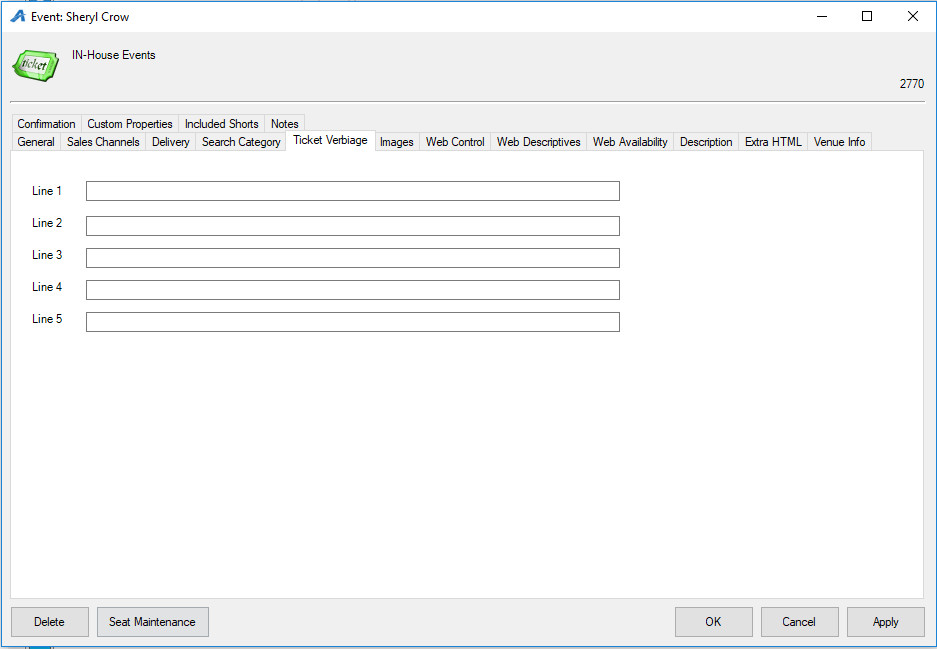
Task: Click the Line 3 label
Action: pos(47,255)
